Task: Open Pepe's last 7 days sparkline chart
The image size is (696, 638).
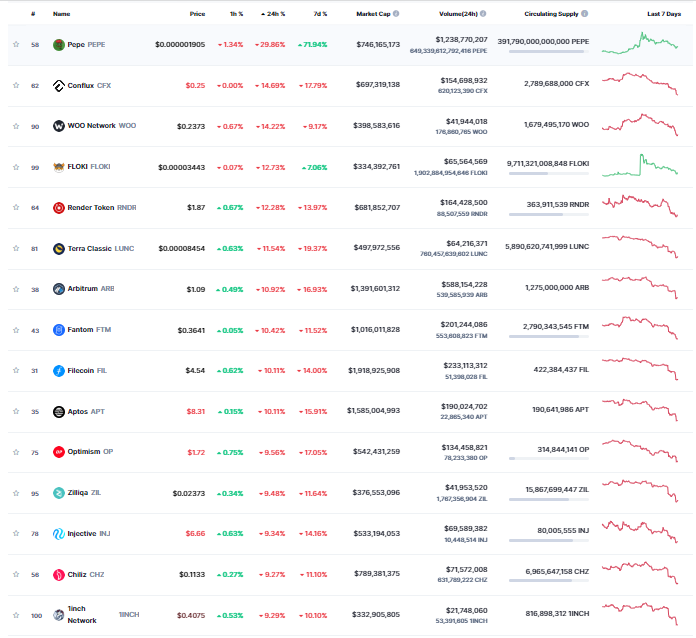Action: pyautogui.click(x=640, y=43)
